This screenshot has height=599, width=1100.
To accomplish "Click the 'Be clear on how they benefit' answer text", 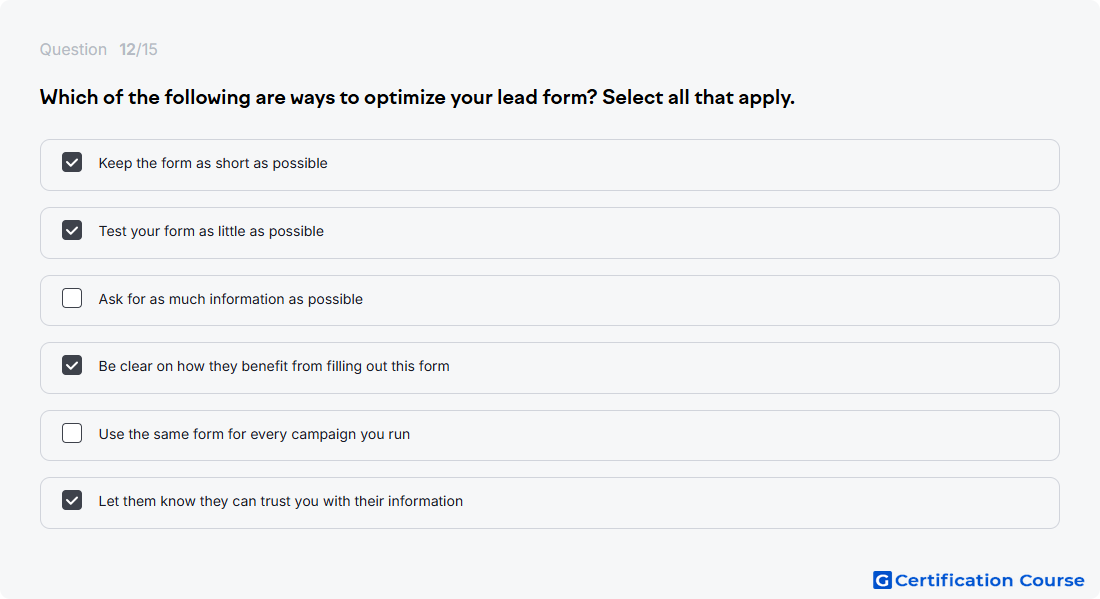I will [274, 366].
